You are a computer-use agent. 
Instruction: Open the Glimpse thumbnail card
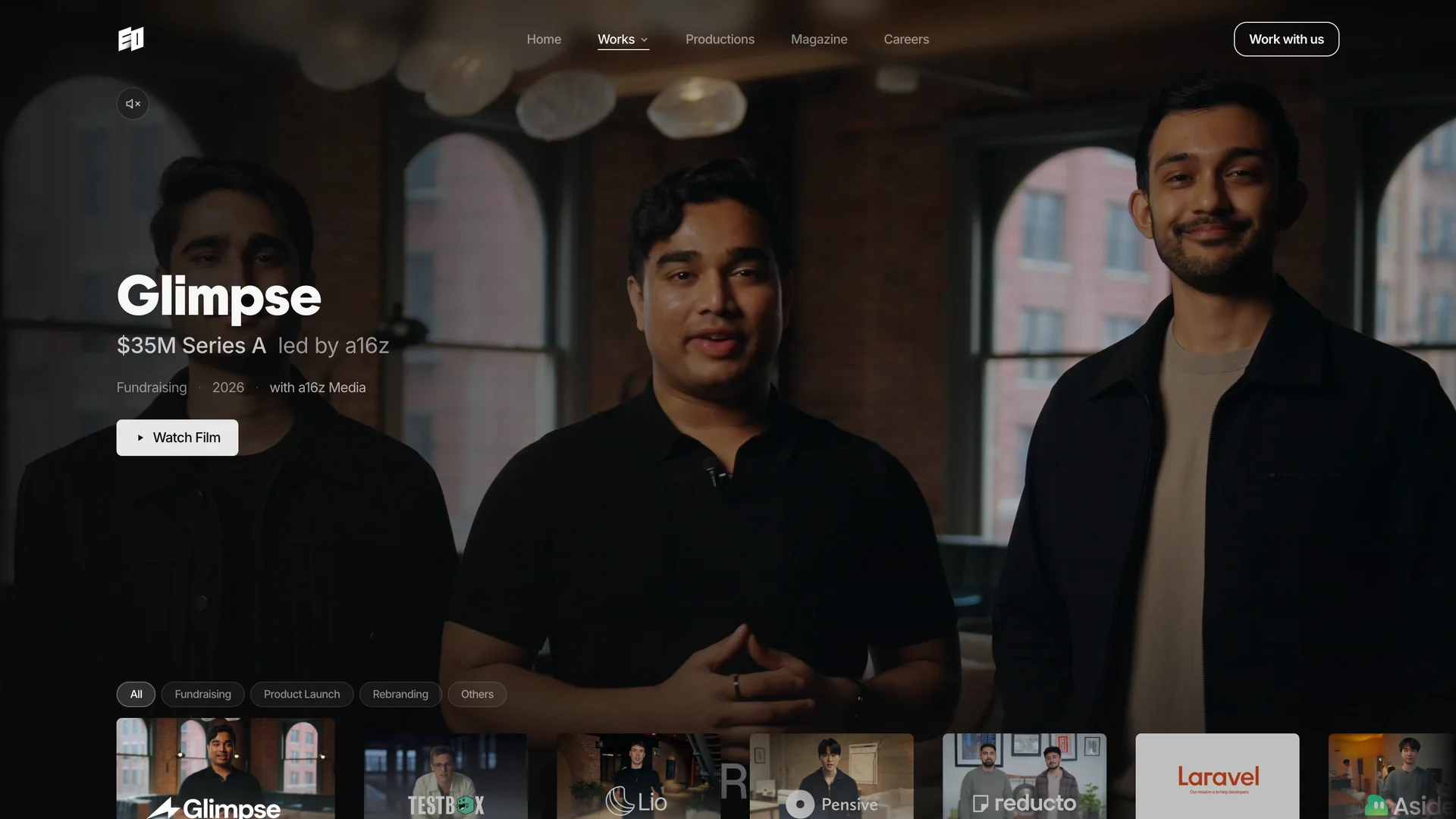225,768
